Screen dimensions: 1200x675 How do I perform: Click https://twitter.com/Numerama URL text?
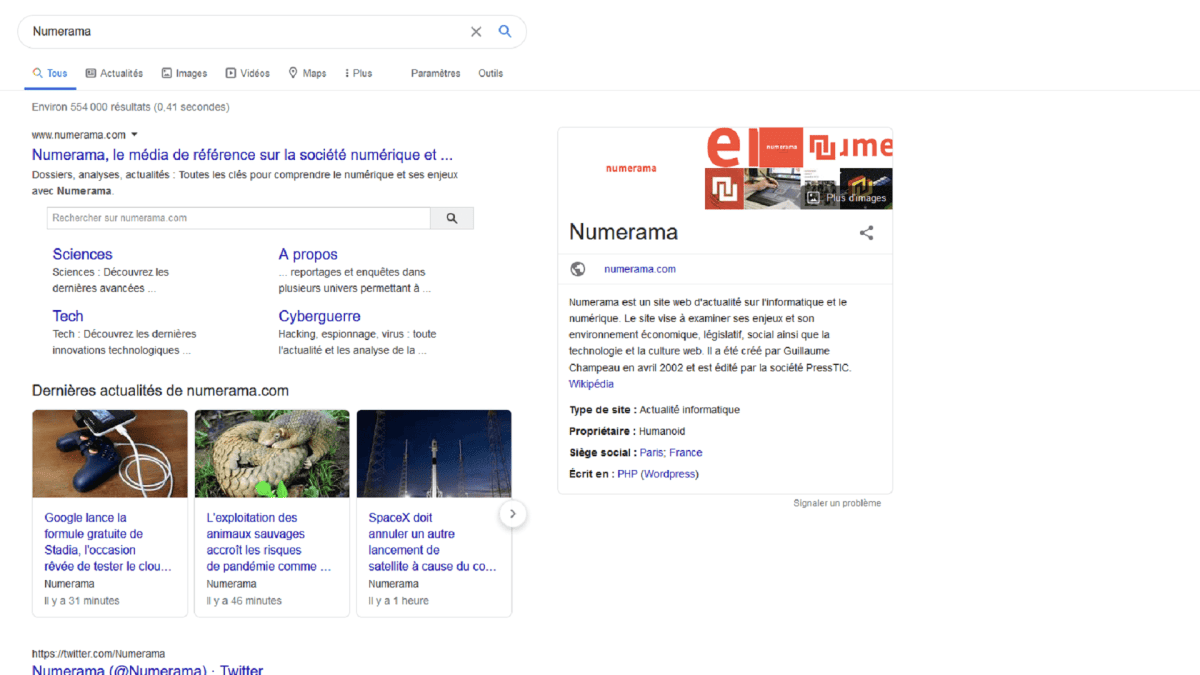(x=98, y=653)
